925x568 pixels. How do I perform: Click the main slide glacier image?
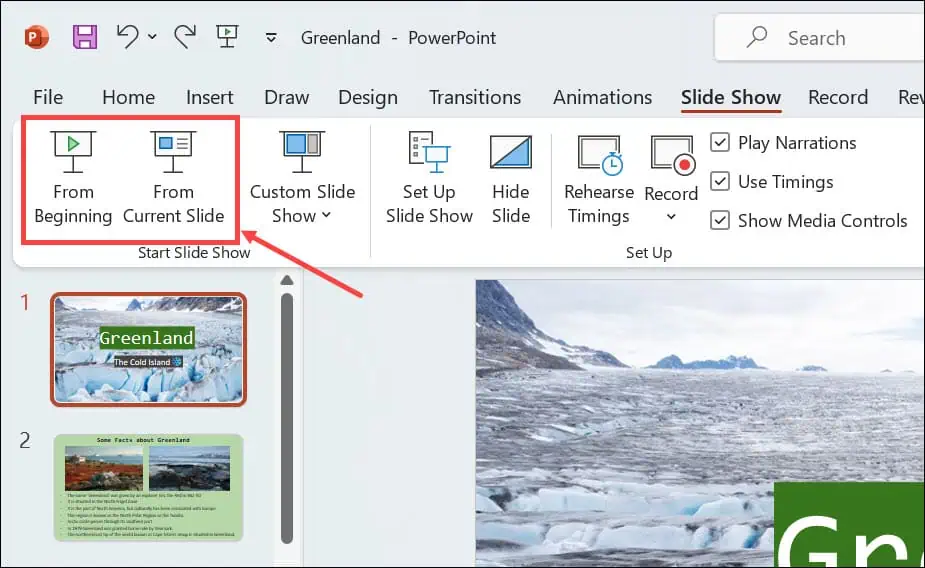click(700, 423)
